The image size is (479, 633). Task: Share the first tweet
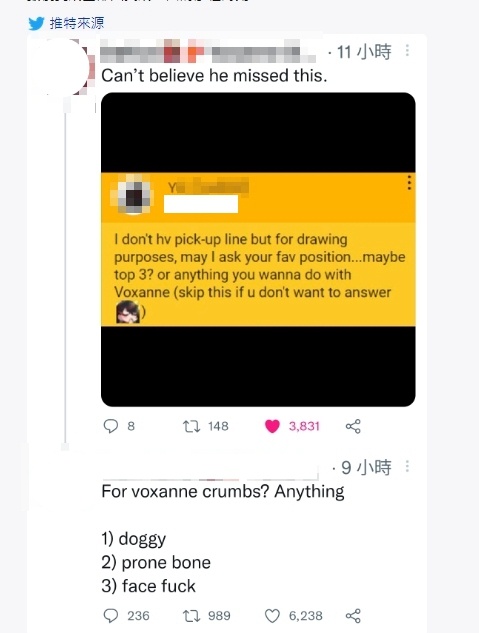[x=353, y=426]
